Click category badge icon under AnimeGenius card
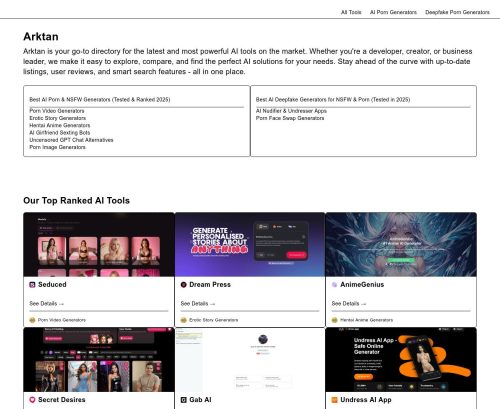The height and width of the screenshot is (409, 500). 334,320
